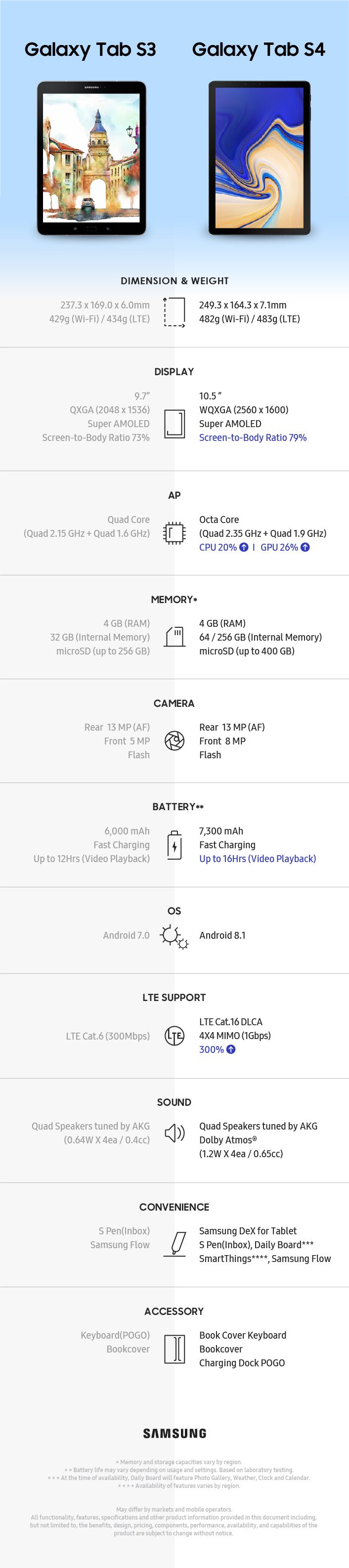This screenshot has width=349, height=1568.
Task: Click the AP processor chip icon
Action: 174,532
